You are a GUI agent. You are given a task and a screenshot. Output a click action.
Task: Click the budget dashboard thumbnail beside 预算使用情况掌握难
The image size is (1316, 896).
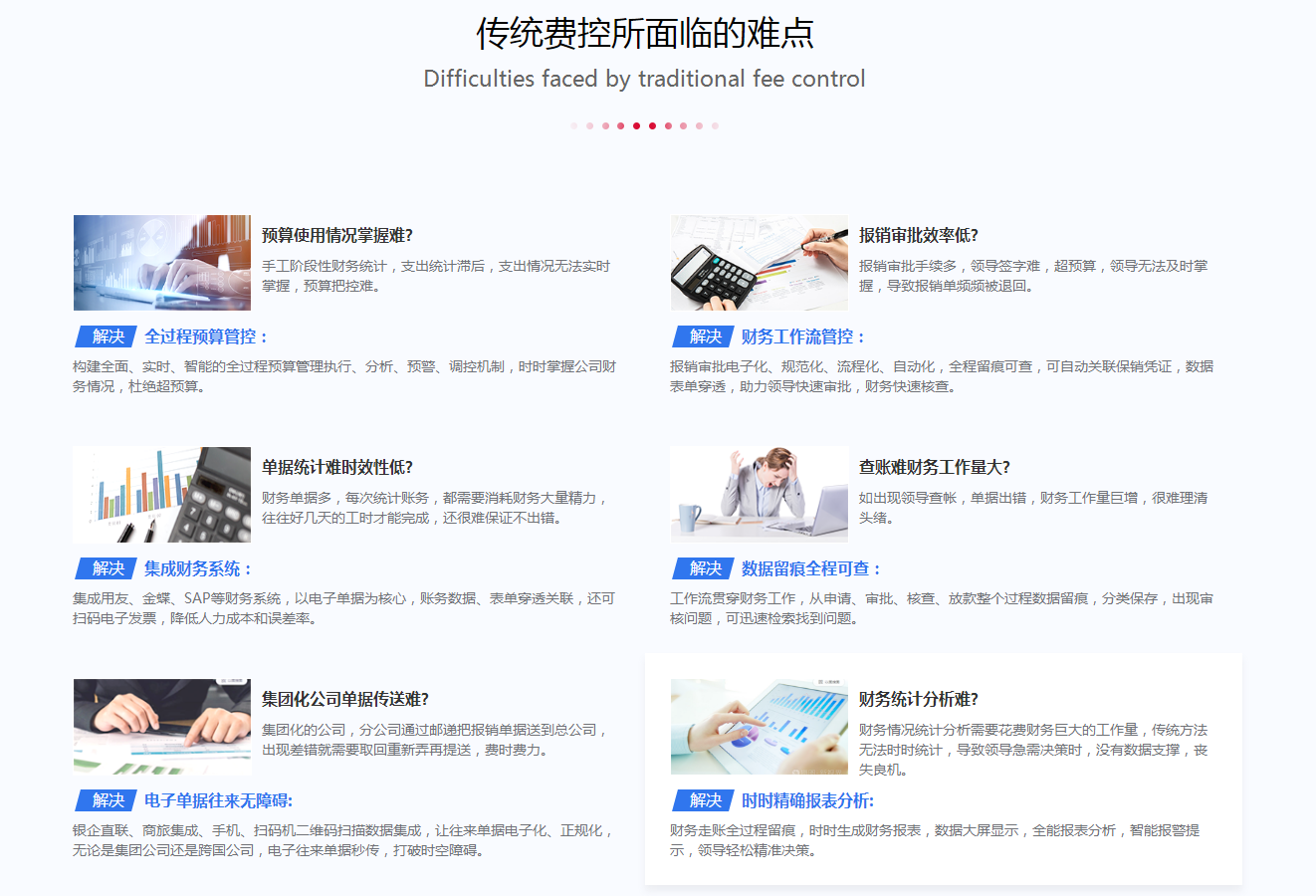coord(162,263)
